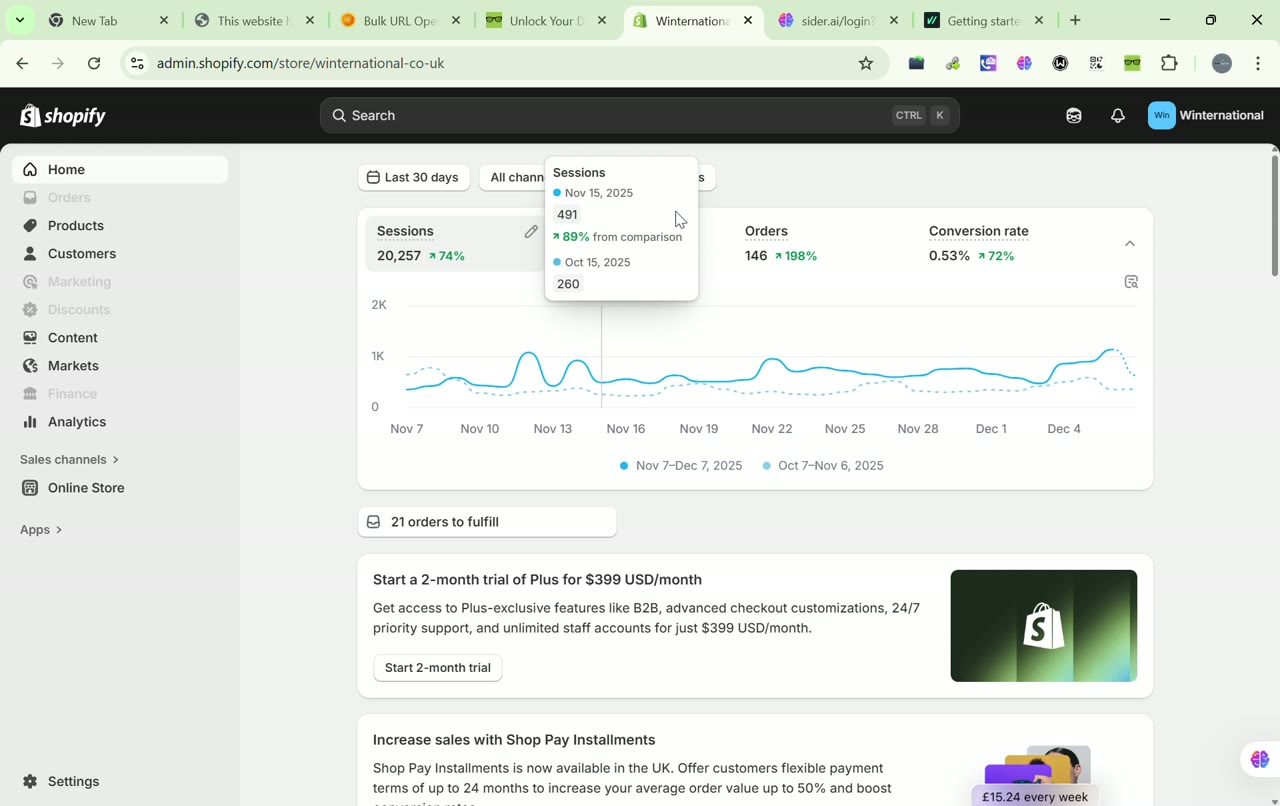Open Finance in the sidebar

pyautogui.click(x=120, y=394)
